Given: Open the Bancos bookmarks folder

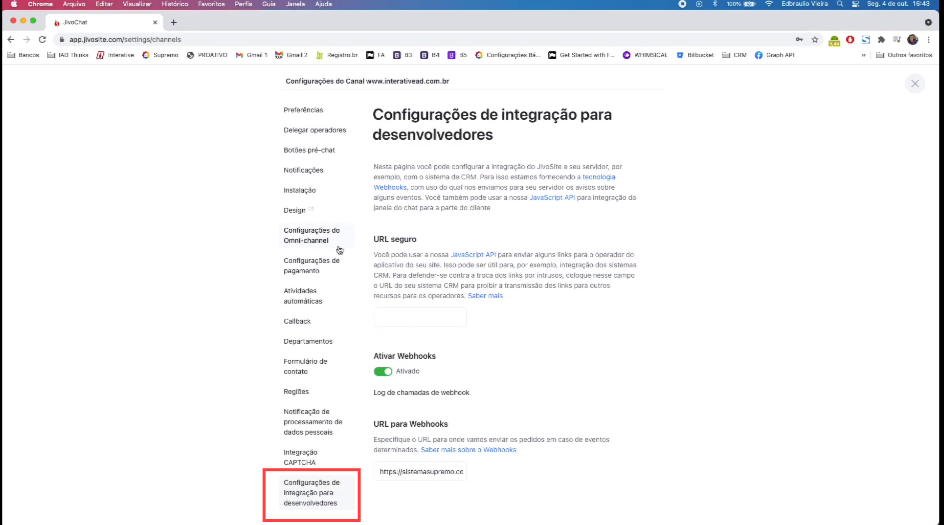Looking at the screenshot, I should pos(23,55).
